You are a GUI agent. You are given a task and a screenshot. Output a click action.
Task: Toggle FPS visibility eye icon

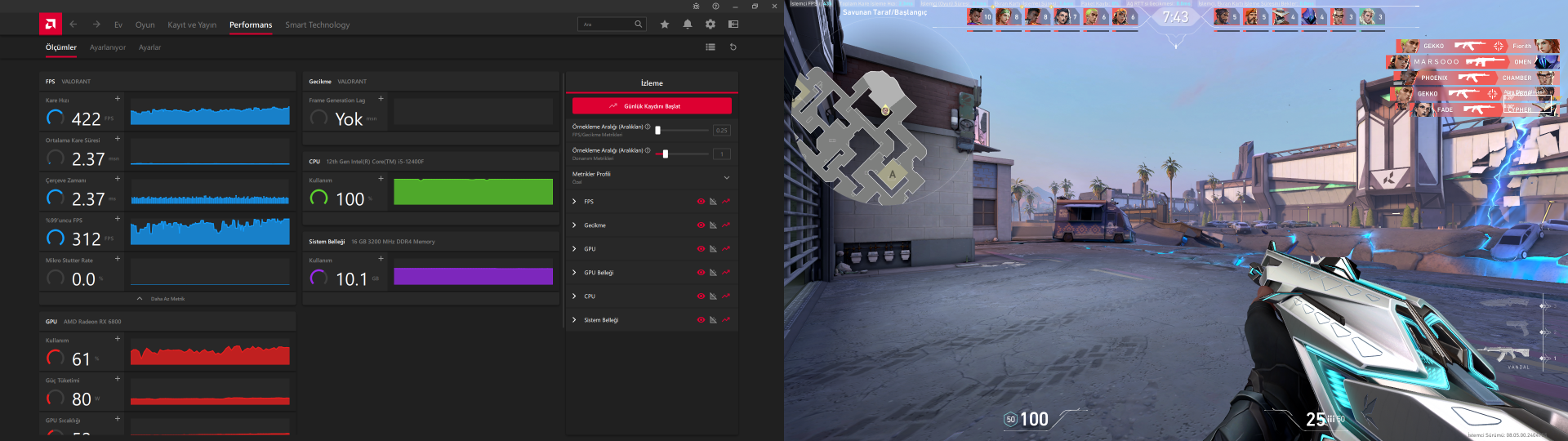701,202
